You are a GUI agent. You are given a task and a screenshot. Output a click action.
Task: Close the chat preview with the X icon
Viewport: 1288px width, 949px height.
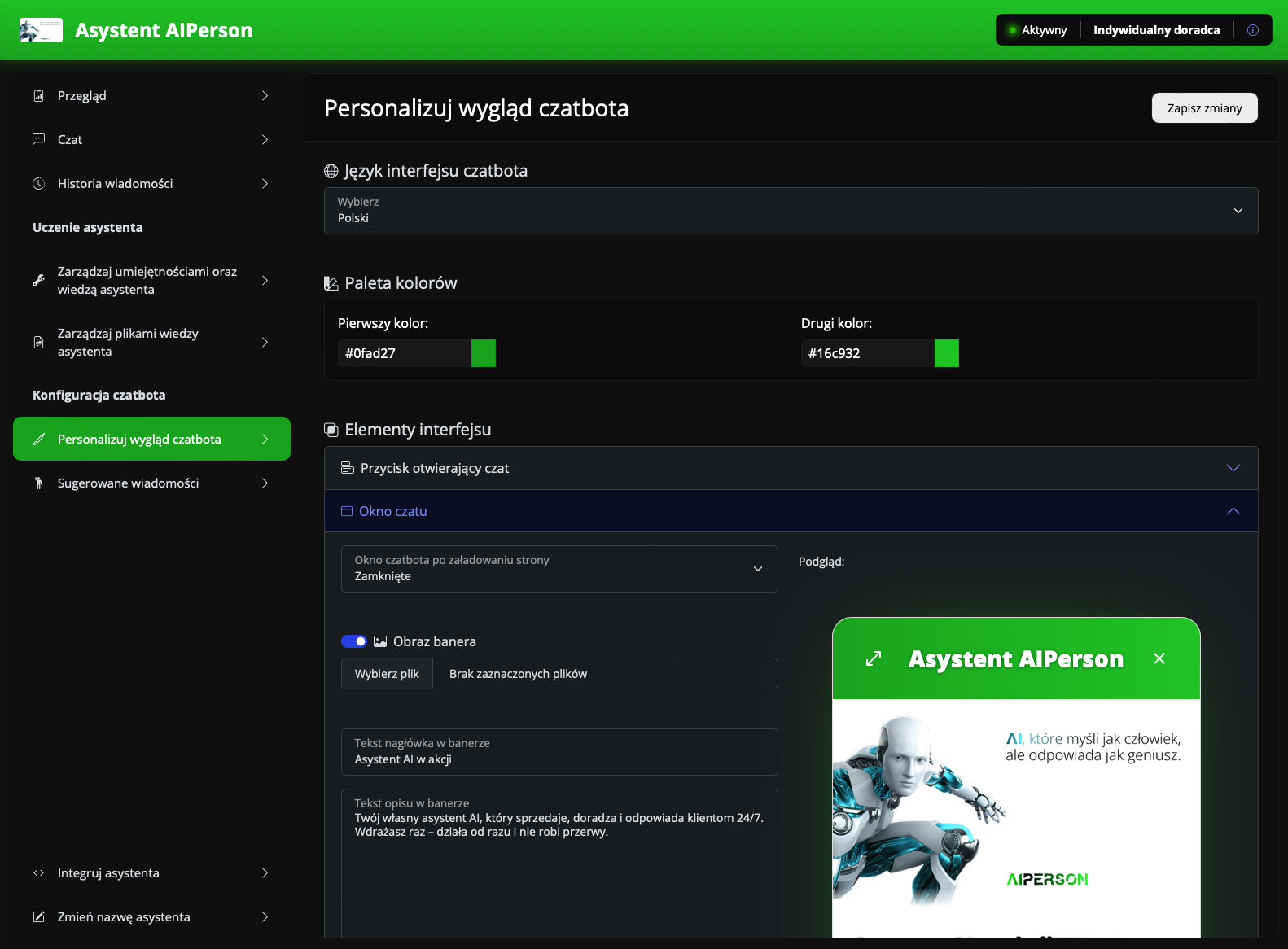[x=1159, y=658]
